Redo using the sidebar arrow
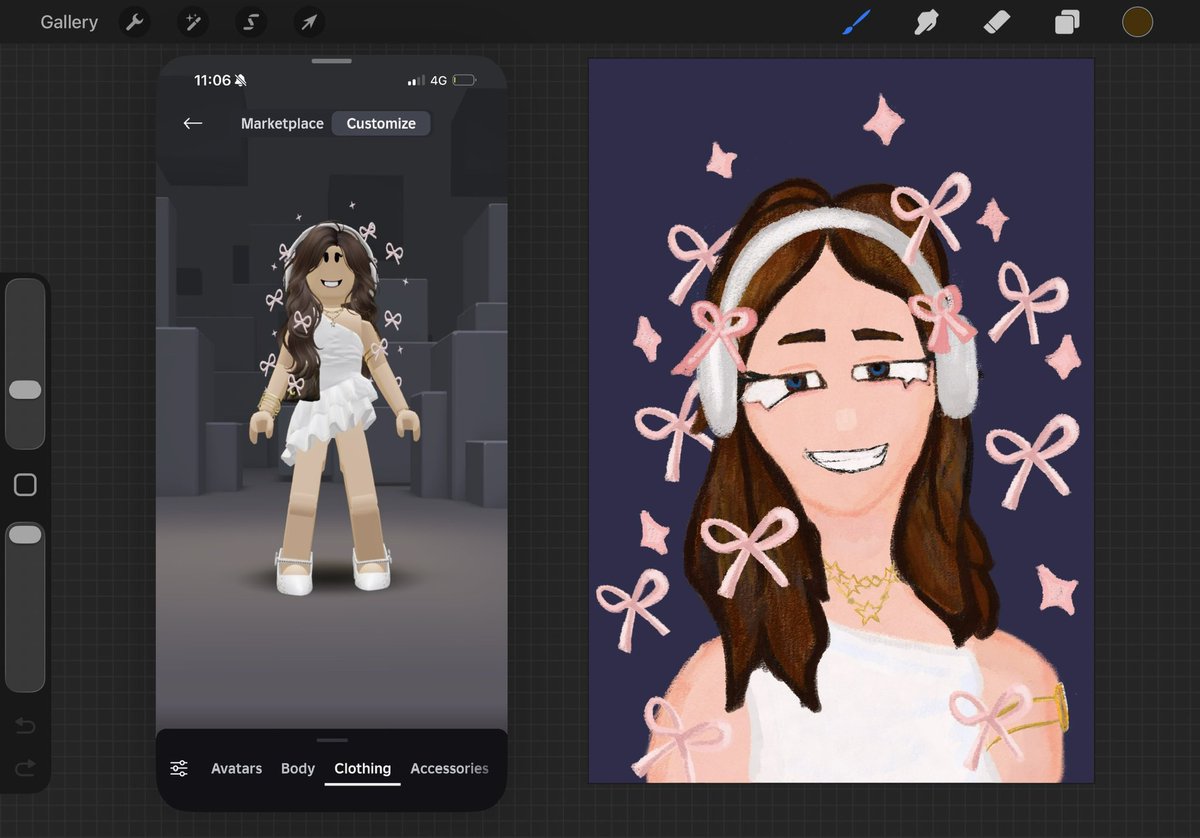The image size is (1200, 838). (25, 767)
